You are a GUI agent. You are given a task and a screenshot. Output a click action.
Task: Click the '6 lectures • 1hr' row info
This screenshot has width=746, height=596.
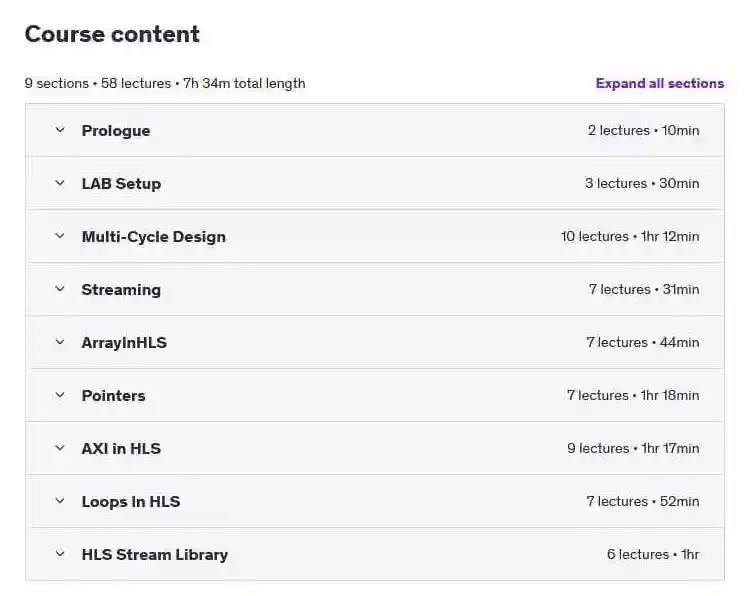coord(653,555)
